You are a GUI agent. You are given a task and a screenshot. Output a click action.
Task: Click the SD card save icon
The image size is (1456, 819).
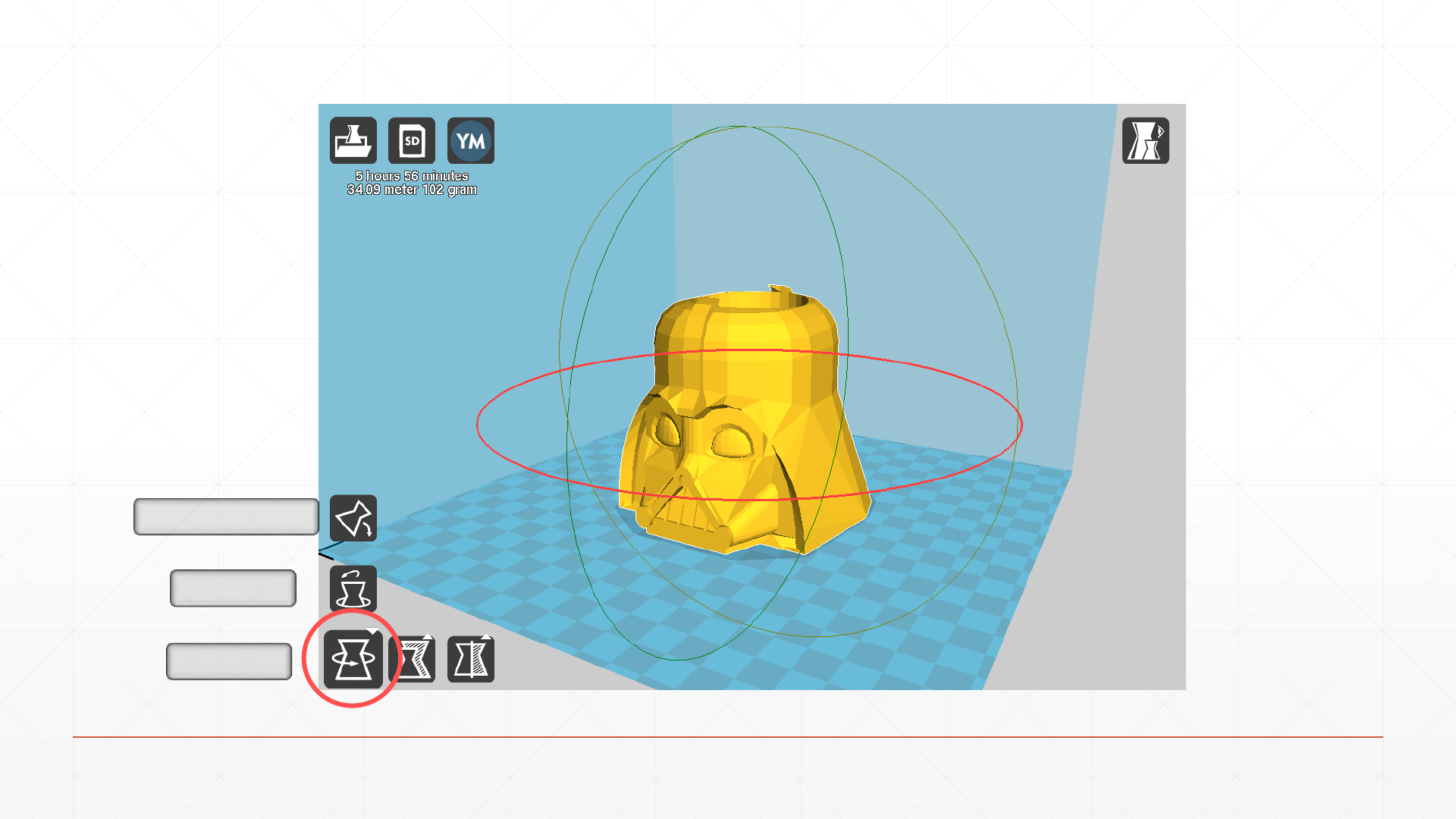click(412, 141)
